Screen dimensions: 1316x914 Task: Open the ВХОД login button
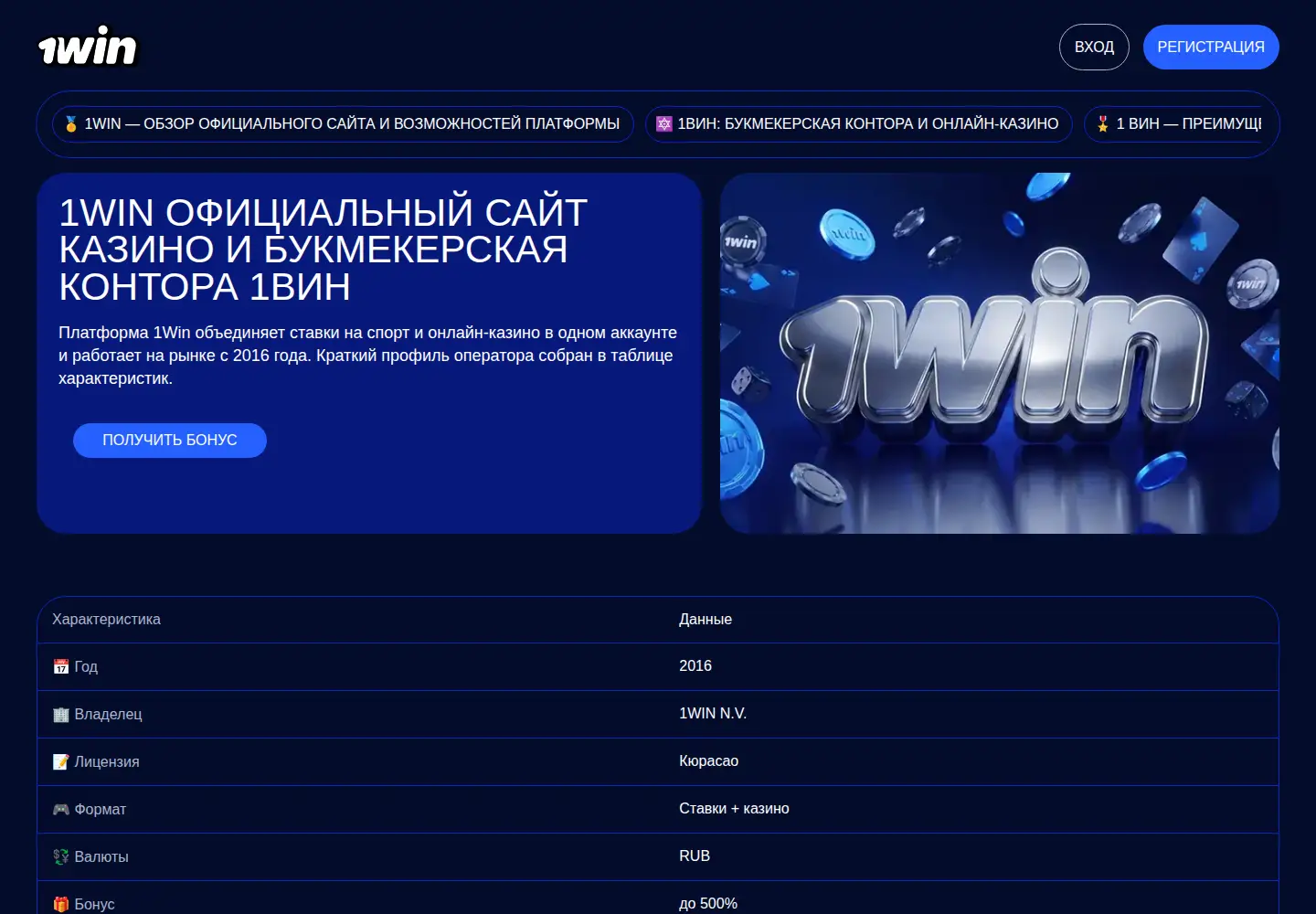point(1094,47)
